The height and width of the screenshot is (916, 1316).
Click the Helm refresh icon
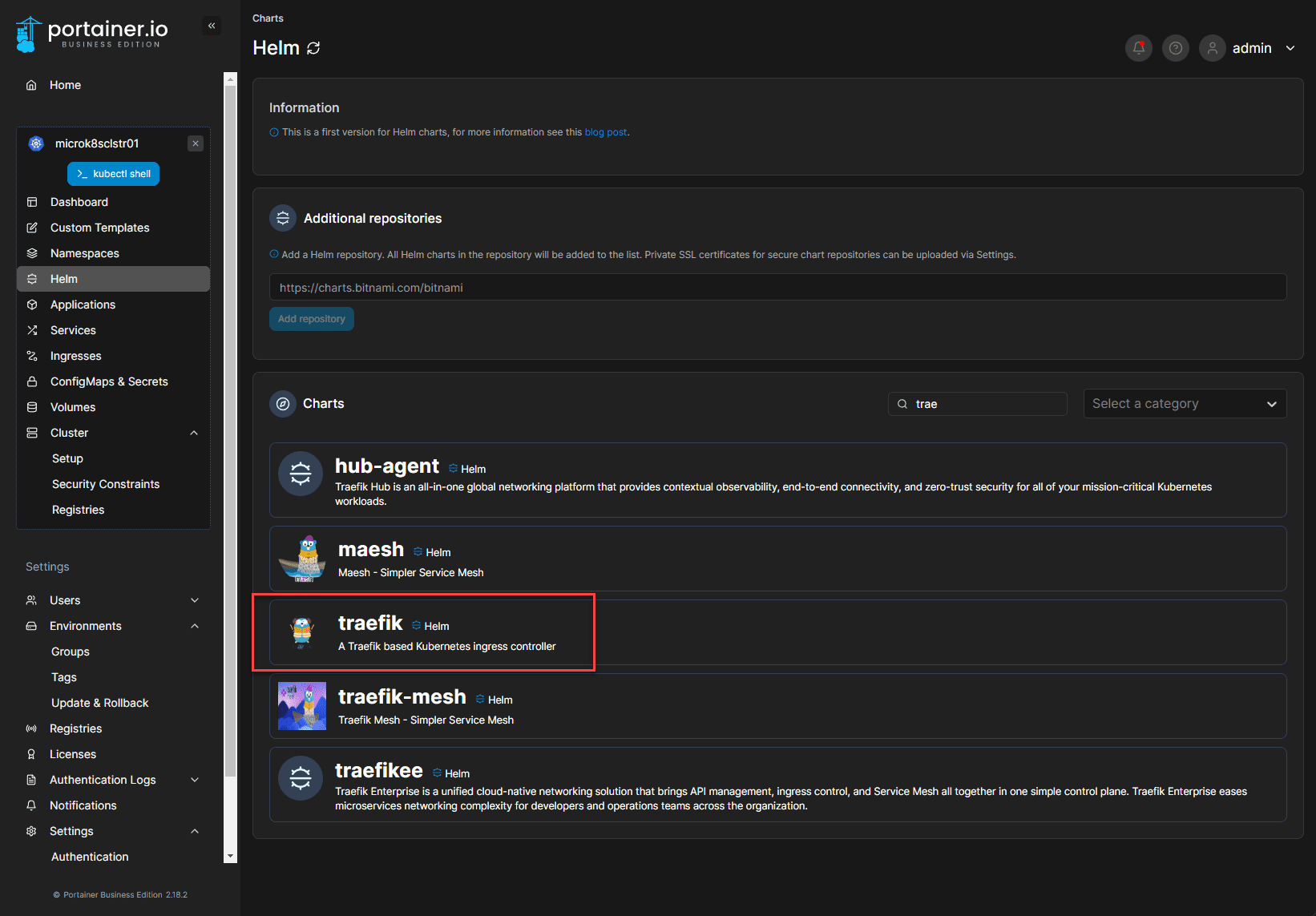pos(313,48)
